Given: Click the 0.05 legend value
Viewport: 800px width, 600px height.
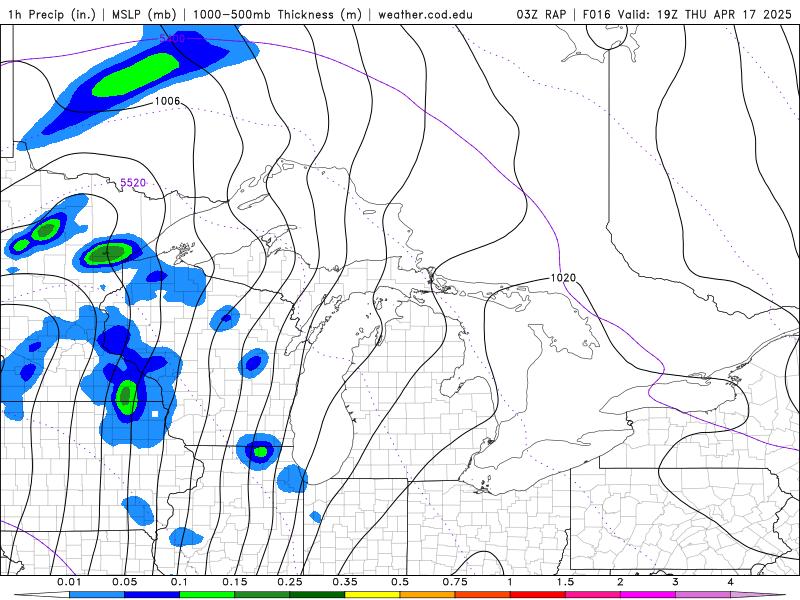Looking at the screenshot, I should (124, 582).
